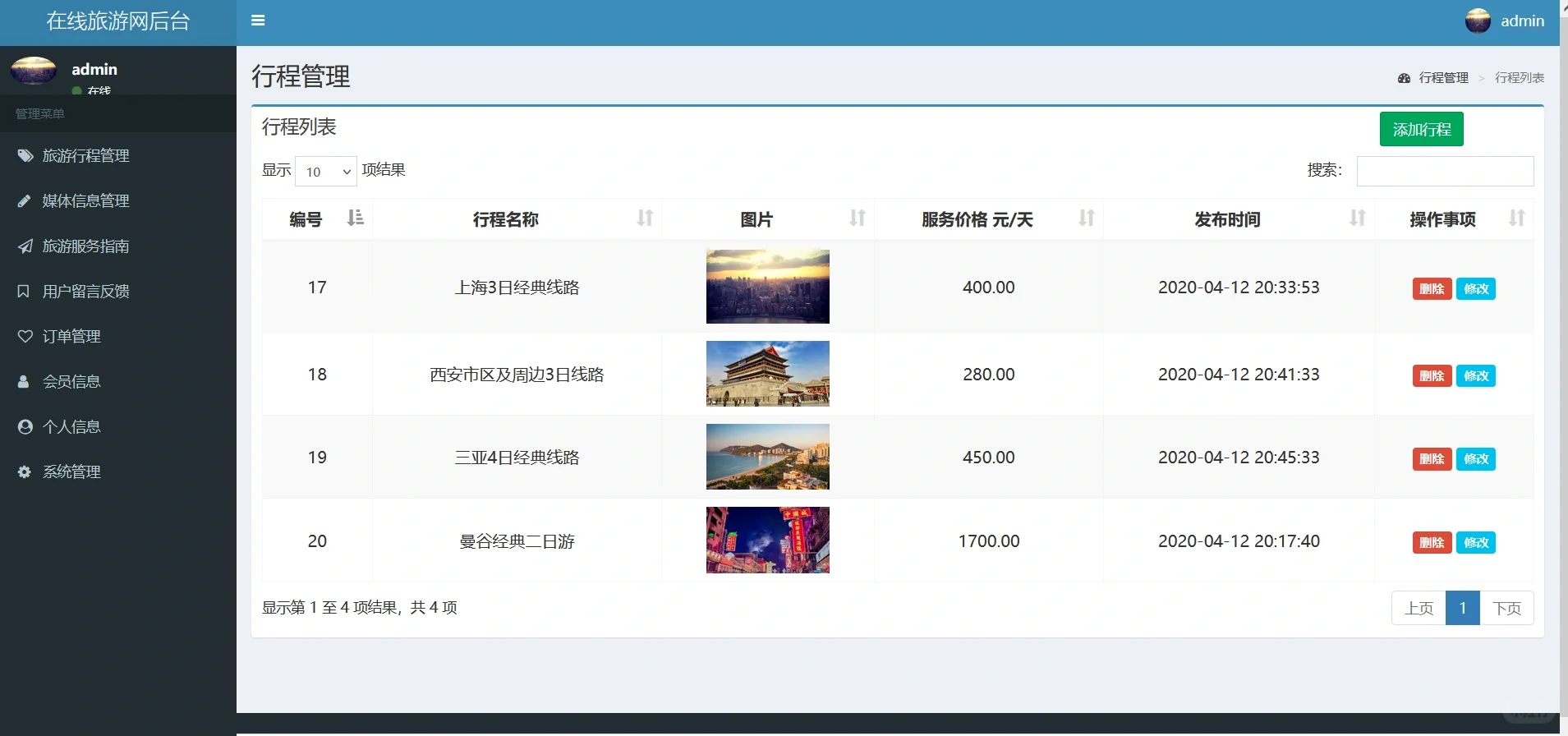
Task: Click the sidebar admin profile picture
Action: pos(34,71)
